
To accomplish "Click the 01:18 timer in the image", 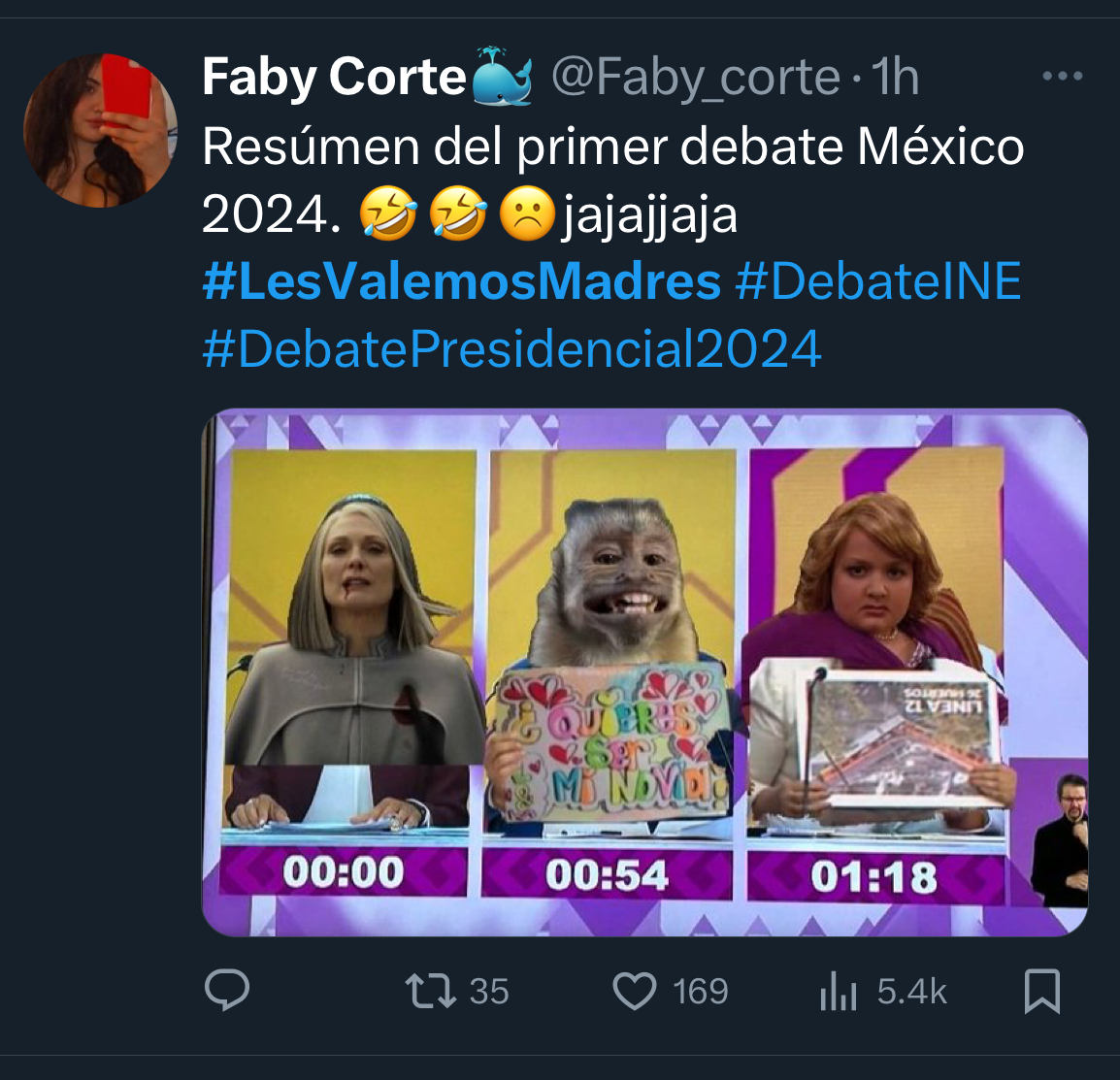I will point(873,878).
